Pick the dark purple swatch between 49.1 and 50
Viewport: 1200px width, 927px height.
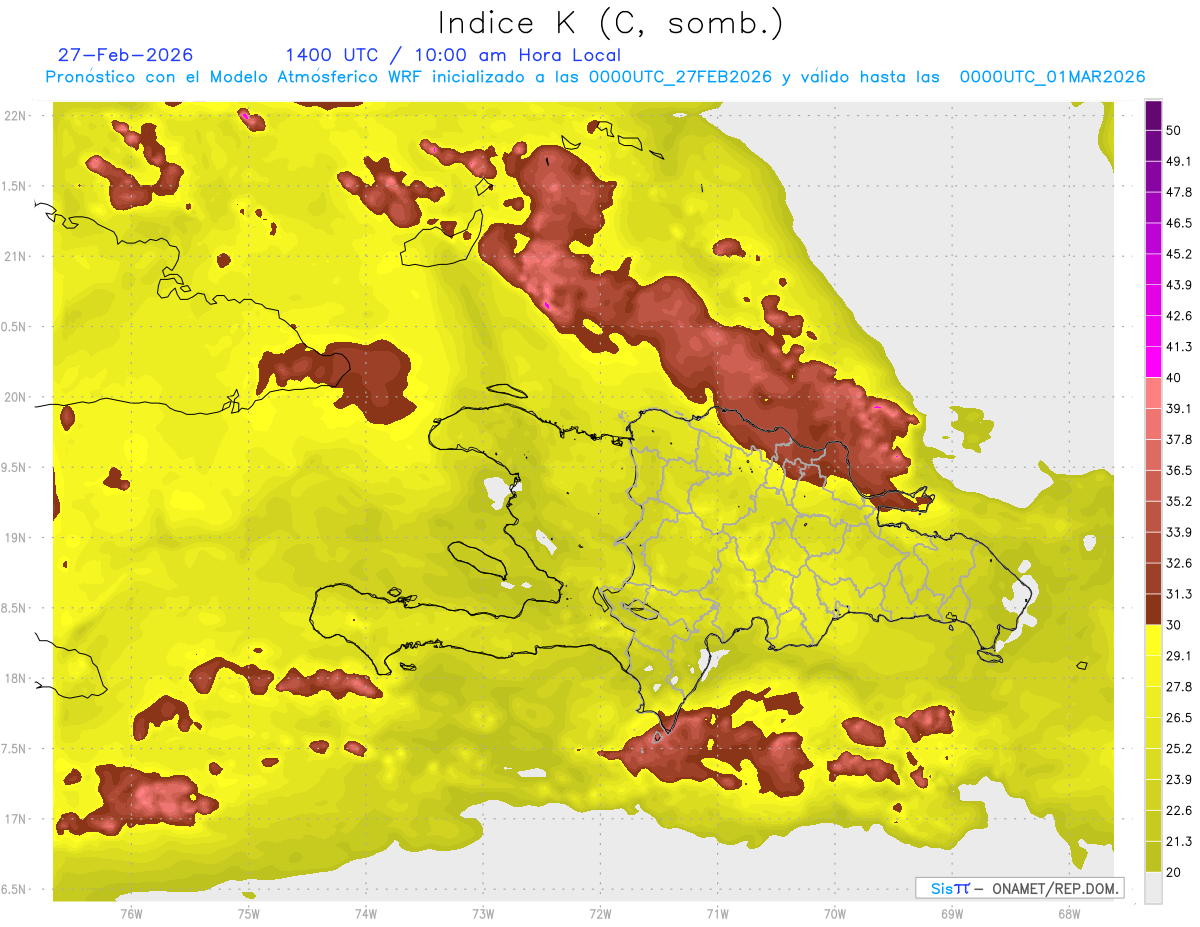(x=1153, y=145)
